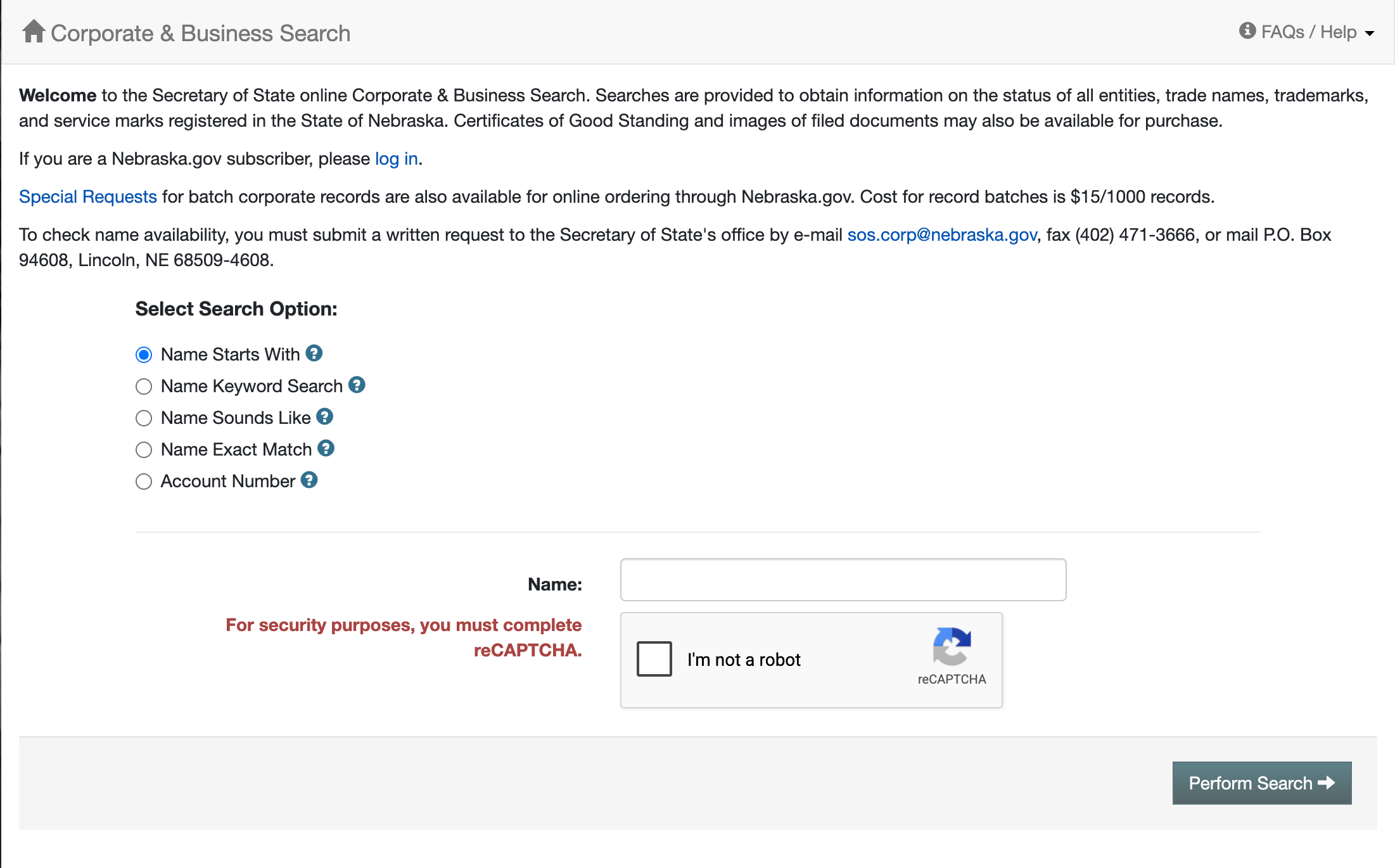Open help icon next to Name Sounds Like

(x=325, y=416)
